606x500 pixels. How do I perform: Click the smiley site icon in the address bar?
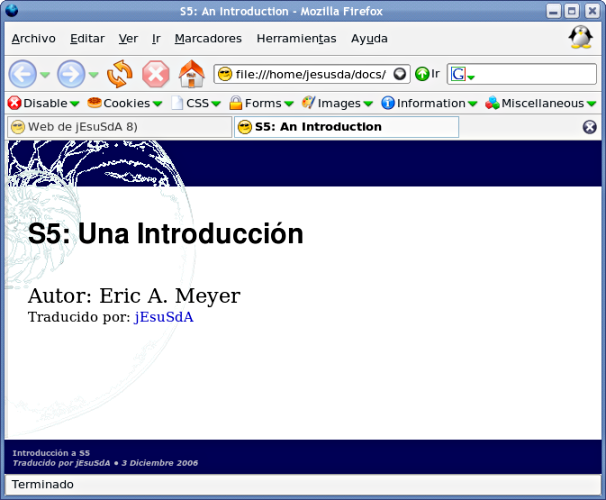pyautogui.click(x=225, y=74)
